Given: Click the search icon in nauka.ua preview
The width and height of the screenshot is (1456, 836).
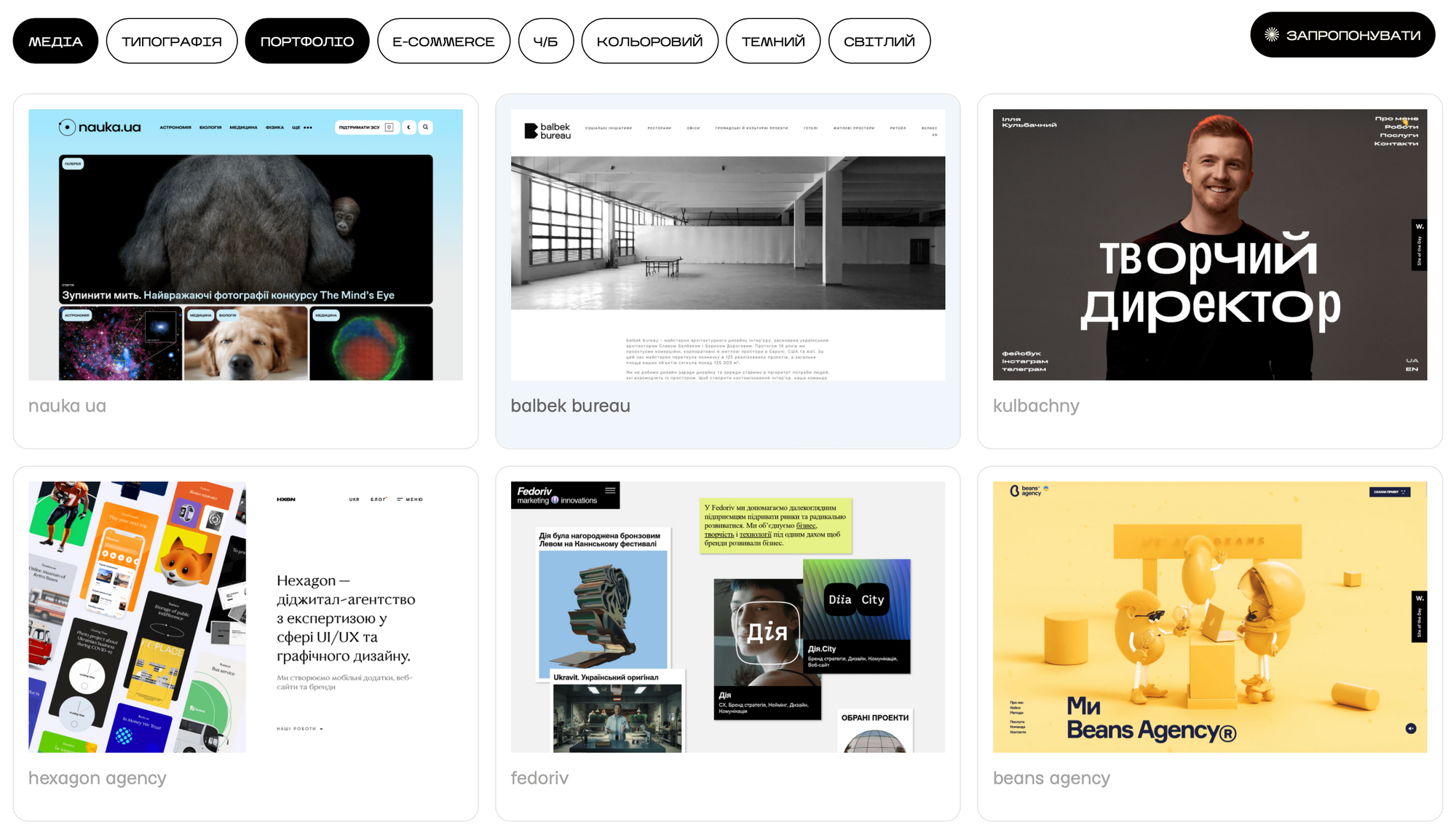Looking at the screenshot, I should click(426, 127).
